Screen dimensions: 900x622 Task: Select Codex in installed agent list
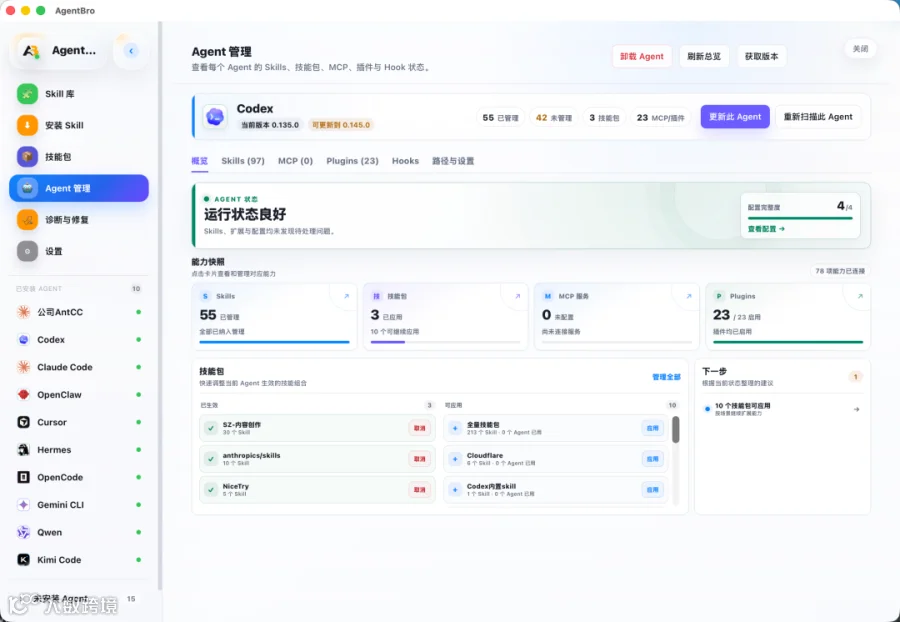click(79, 340)
